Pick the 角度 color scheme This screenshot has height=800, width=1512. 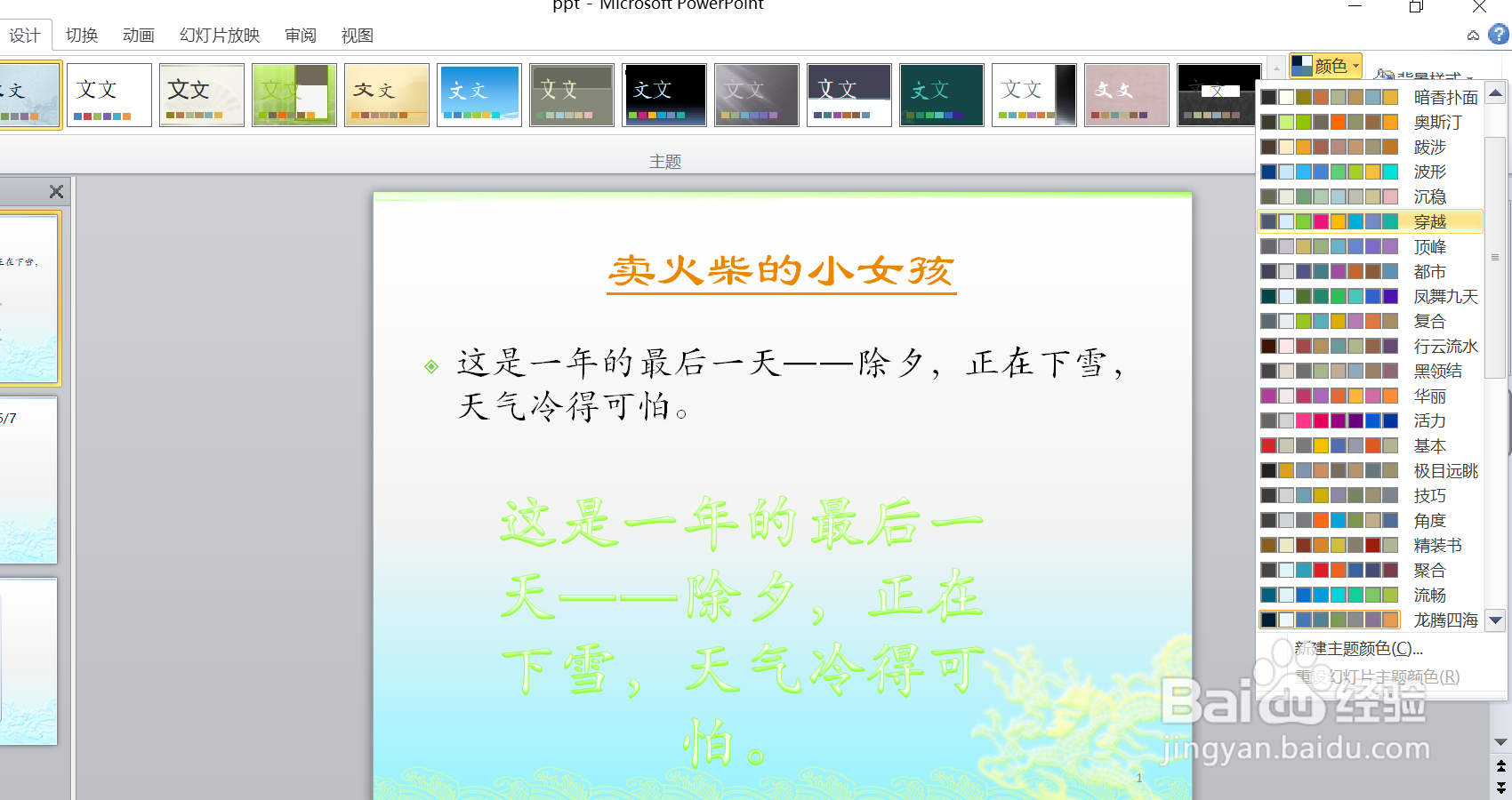1371,520
